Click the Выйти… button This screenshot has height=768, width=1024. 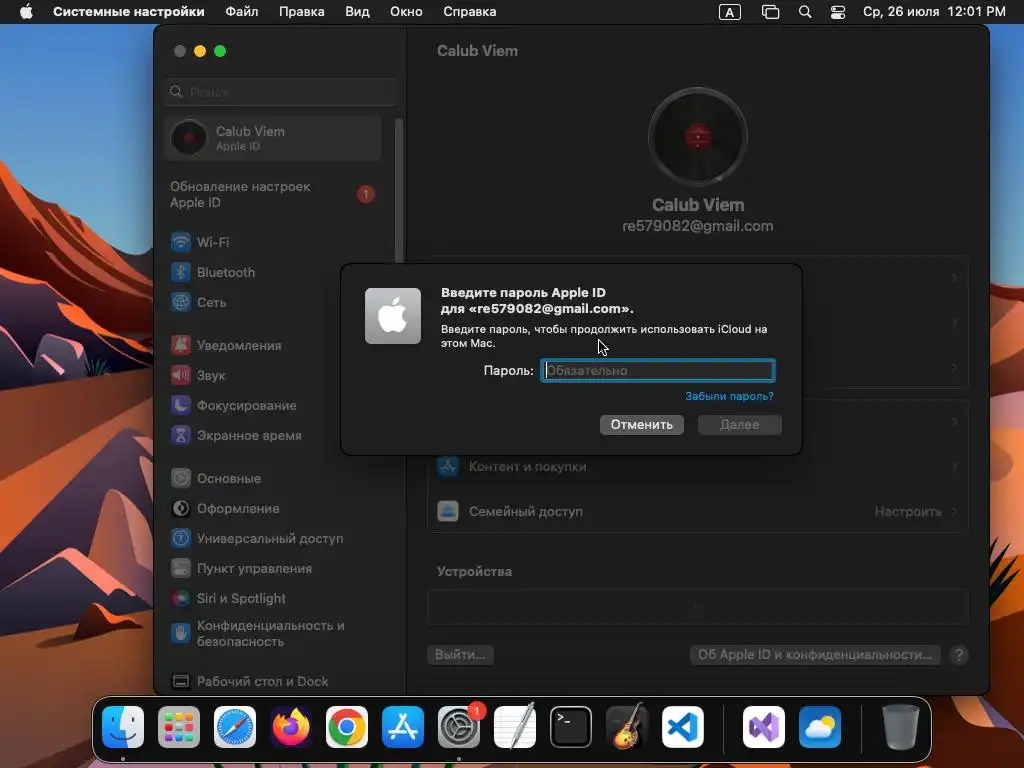(x=460, y=654)
